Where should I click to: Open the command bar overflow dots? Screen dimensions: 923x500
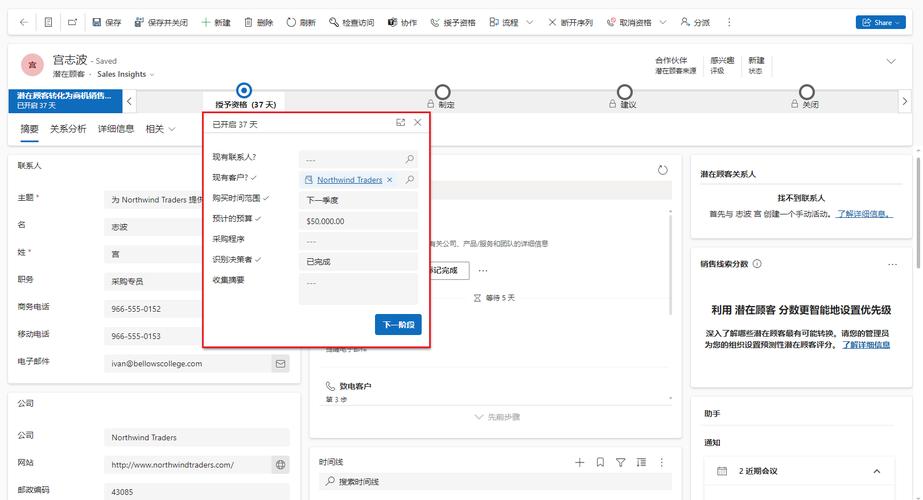(729, 22)
